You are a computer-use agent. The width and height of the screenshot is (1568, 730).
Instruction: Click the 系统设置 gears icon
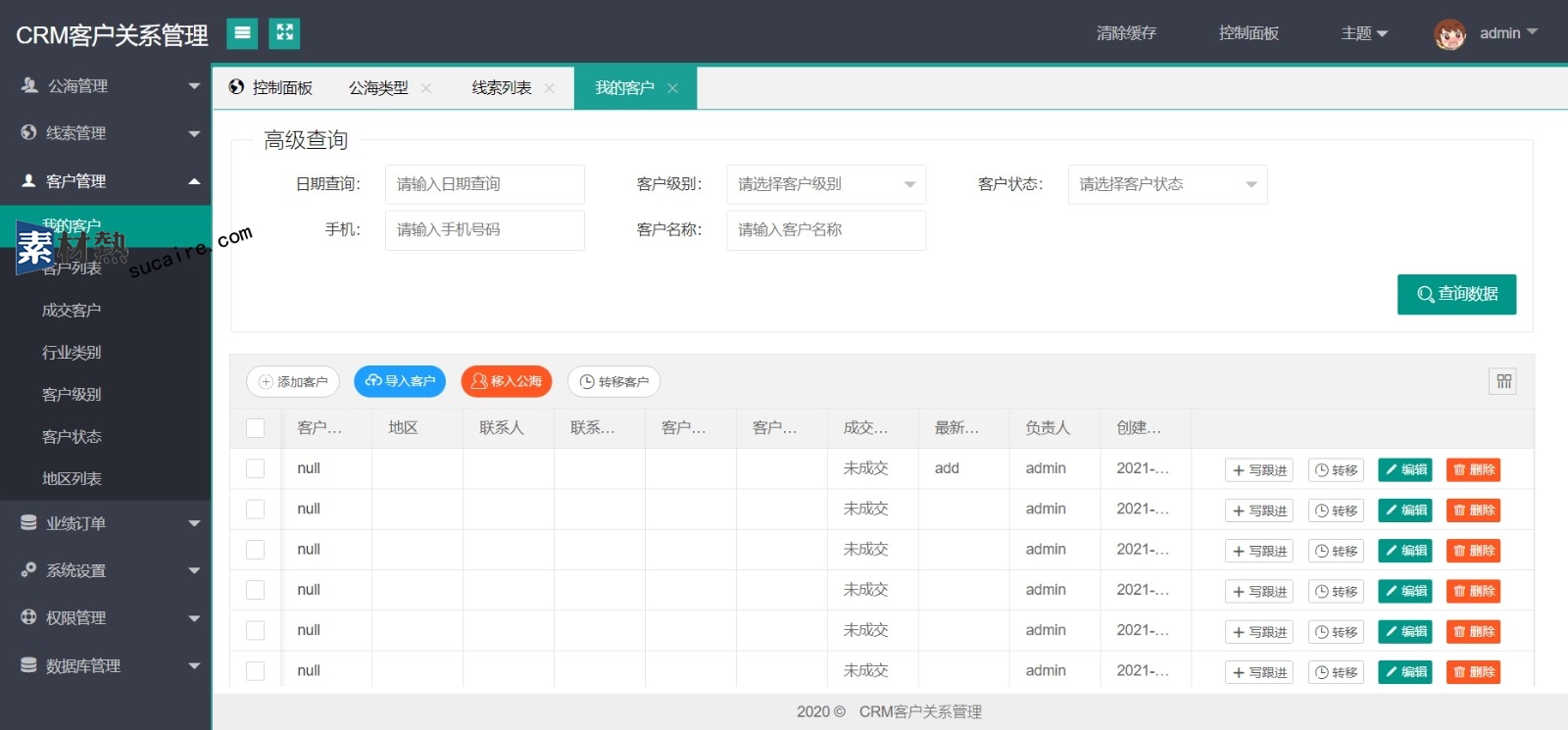[x=28, y=569]
